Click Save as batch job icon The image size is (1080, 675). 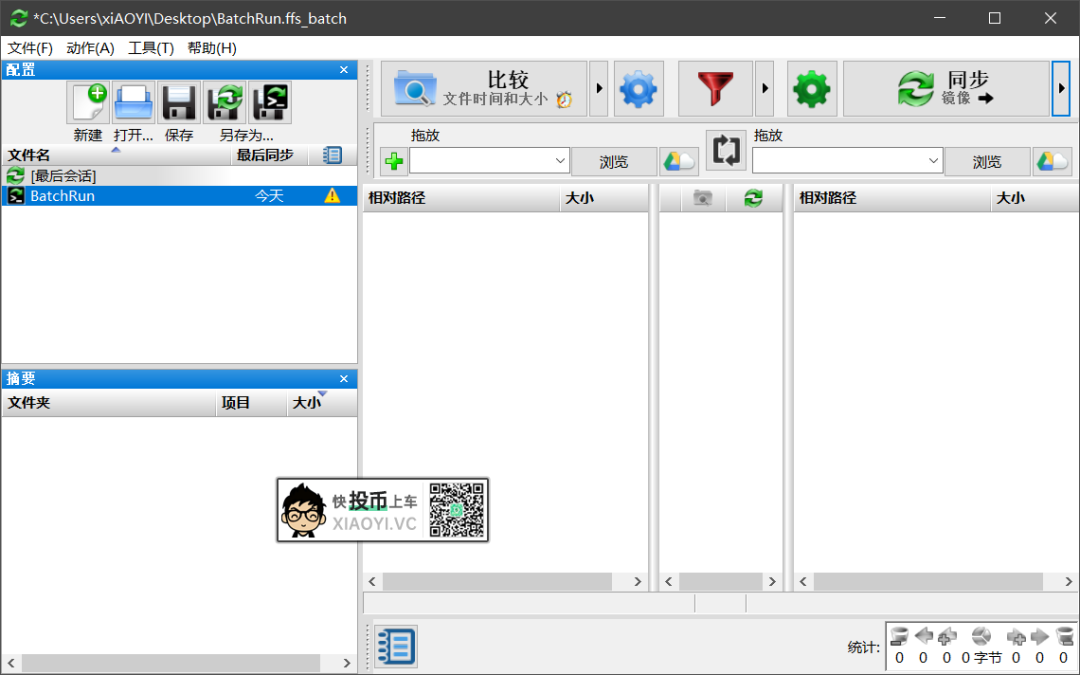click(x=270, y=103)
